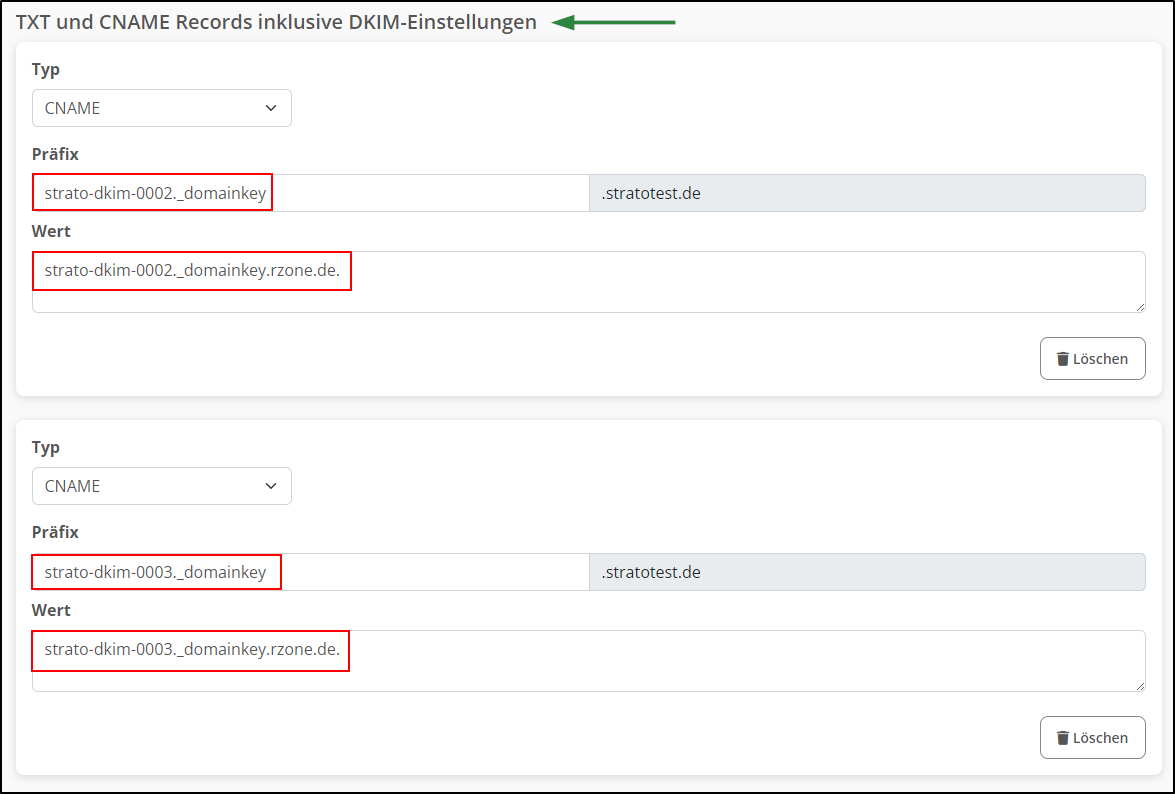1175x794 pixels.
Task: Grab the resize handle of the strato-dkim-0002 Wert textarea
Action: point(1140,307)
